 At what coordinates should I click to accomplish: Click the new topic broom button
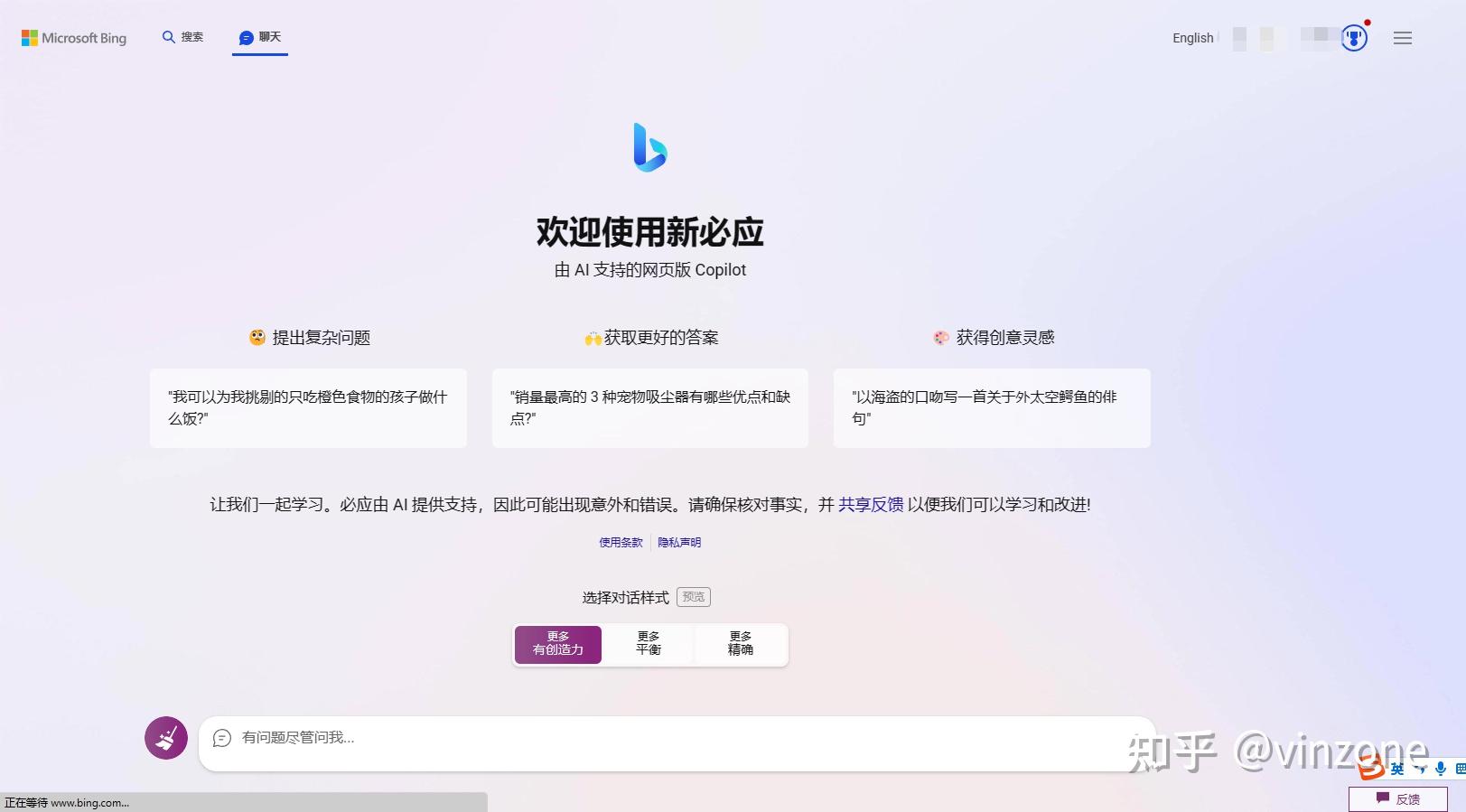(166, 738)
